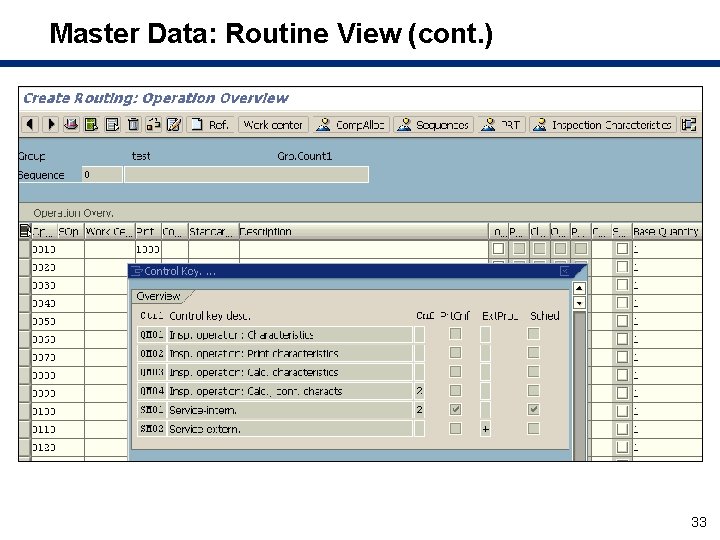This screenshot has width=720, height=540.
Task: Click the next (right arrow) toolbar icon
Action: coord(51,124)
